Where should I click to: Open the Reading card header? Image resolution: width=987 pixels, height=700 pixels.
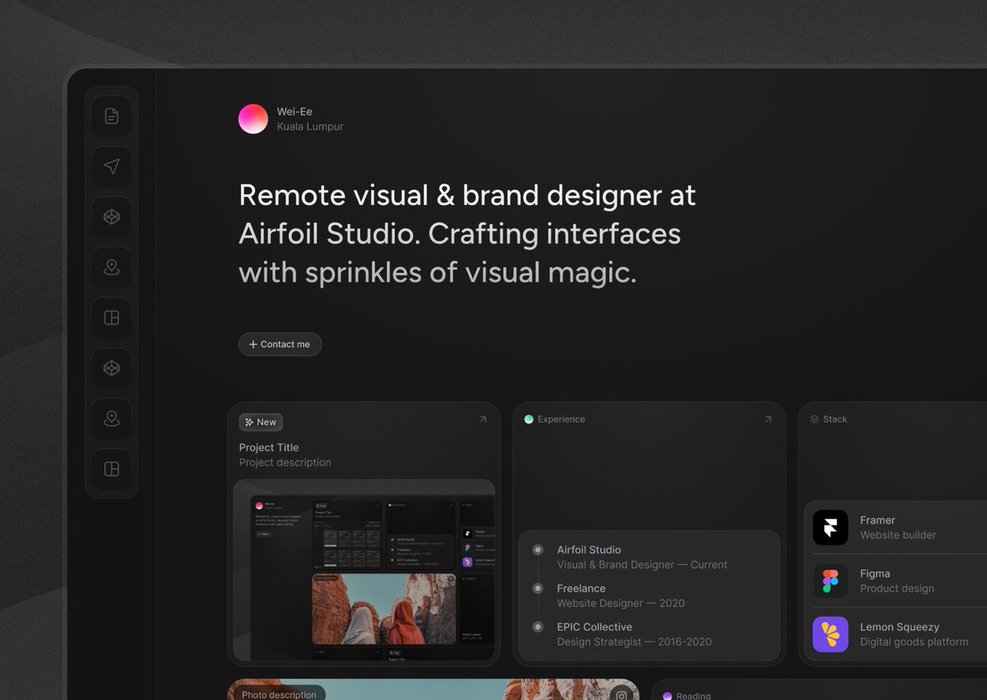693,695
